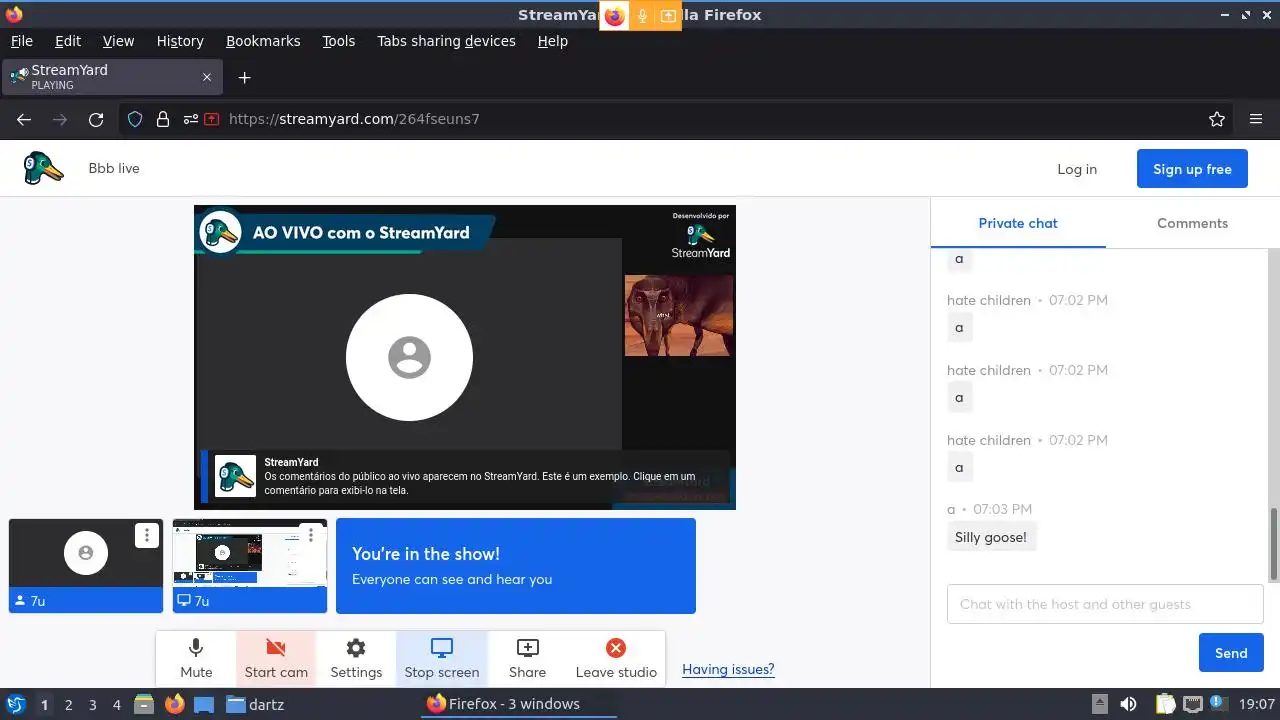Switch to workspace 4
Image resolution: width=1280 pixels, height=720 pixels.
116,704
